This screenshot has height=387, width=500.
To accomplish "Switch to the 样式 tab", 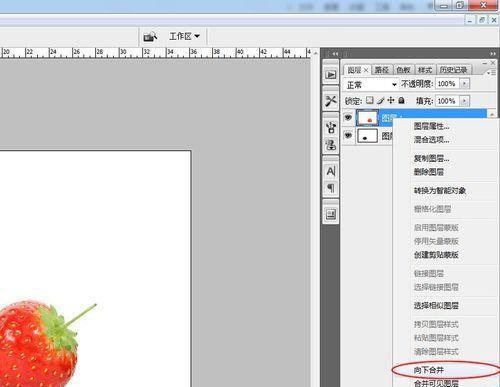I will [425, 70].
